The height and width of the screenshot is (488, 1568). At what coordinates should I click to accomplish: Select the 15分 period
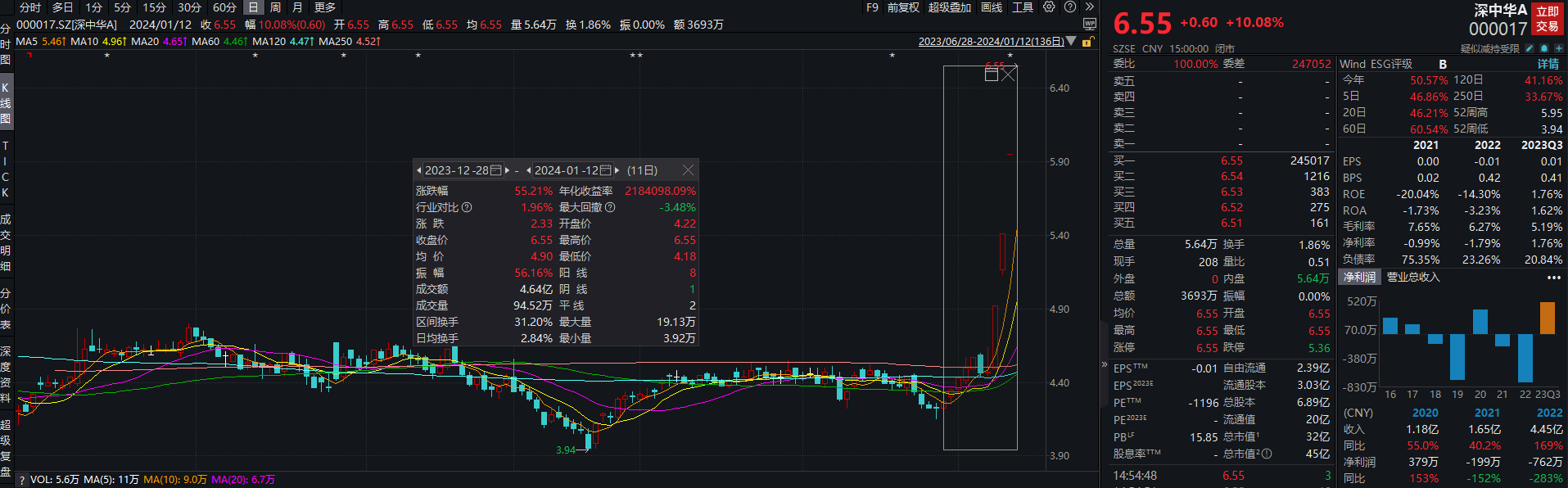(154, 7)
